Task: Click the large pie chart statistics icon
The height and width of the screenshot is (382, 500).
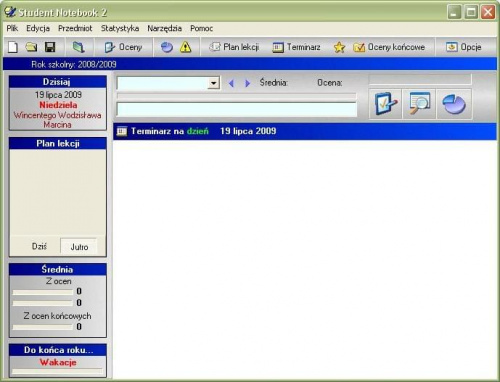Action: click(x=454, y=104)
